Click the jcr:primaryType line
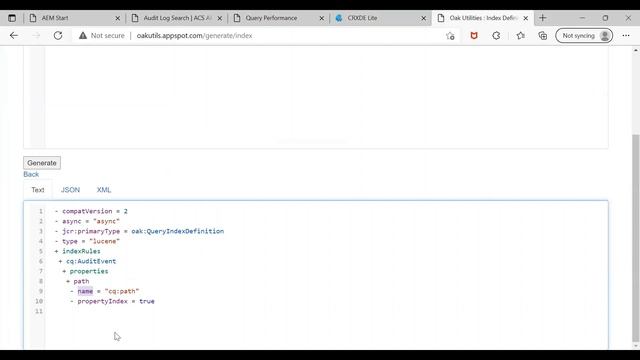 [139, 231]
